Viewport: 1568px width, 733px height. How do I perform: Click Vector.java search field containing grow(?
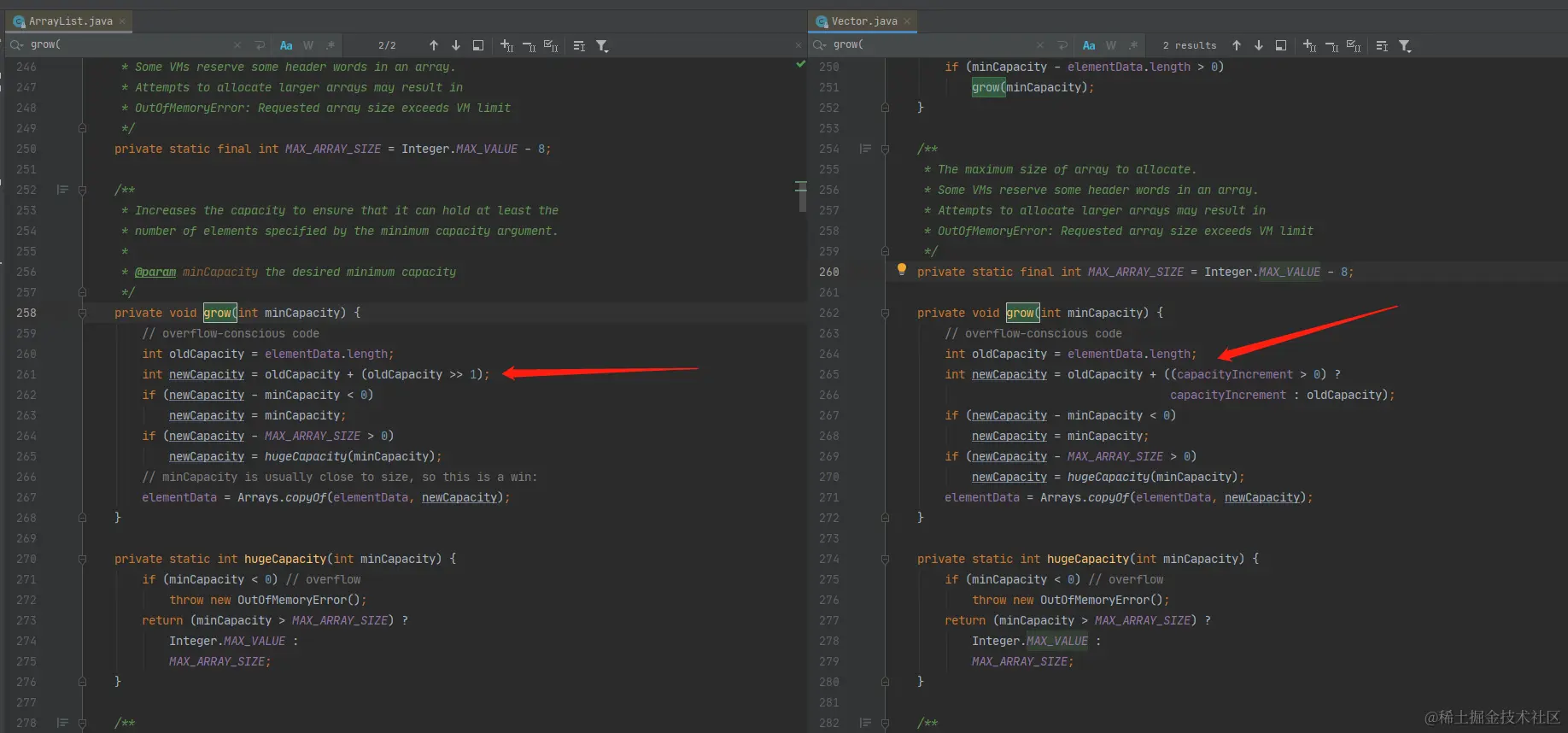[931, 45]
